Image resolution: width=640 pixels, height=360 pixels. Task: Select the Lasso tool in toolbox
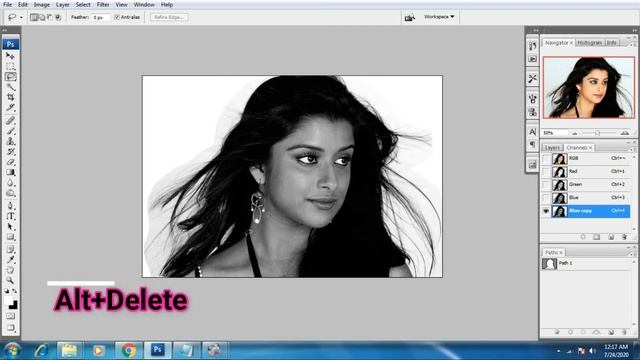[x=10, y=76]
